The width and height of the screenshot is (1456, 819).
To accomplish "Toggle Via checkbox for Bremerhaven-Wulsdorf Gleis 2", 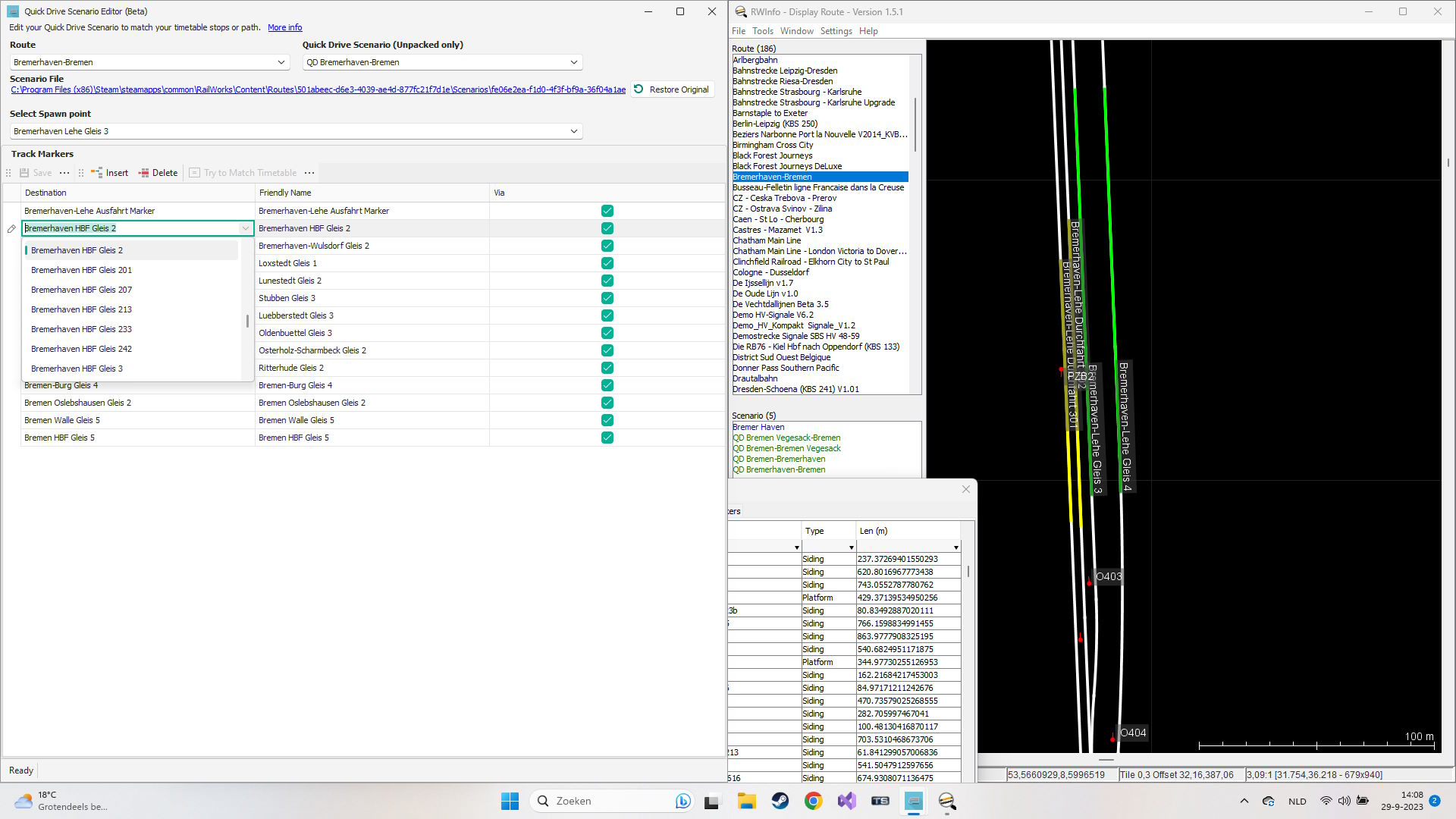I will coord(607,246).
